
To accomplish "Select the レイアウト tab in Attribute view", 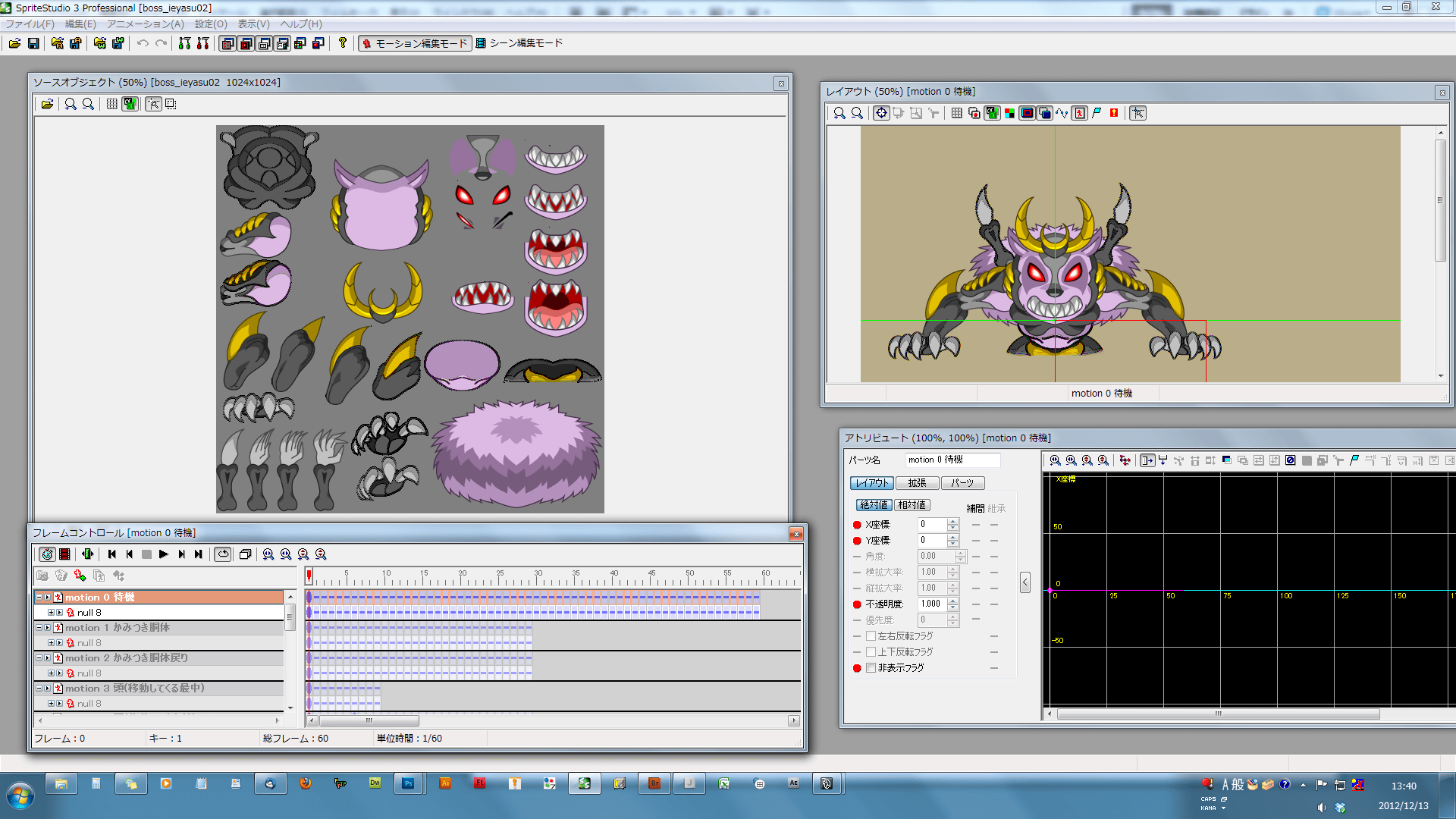I will click(872, 483).
